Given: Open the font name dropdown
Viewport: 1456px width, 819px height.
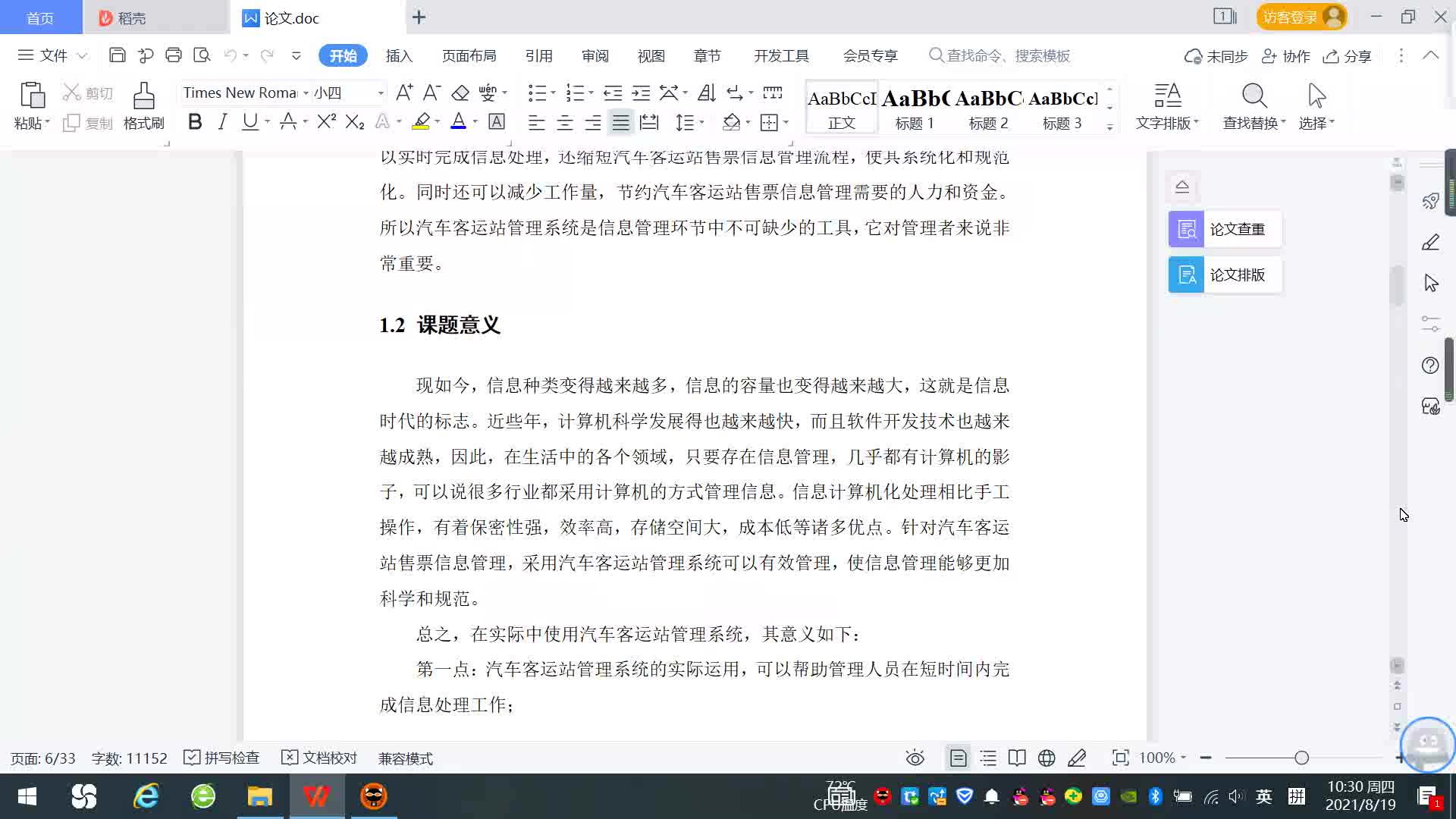Looking at the screenshot, I should click(x=306, y=93).
